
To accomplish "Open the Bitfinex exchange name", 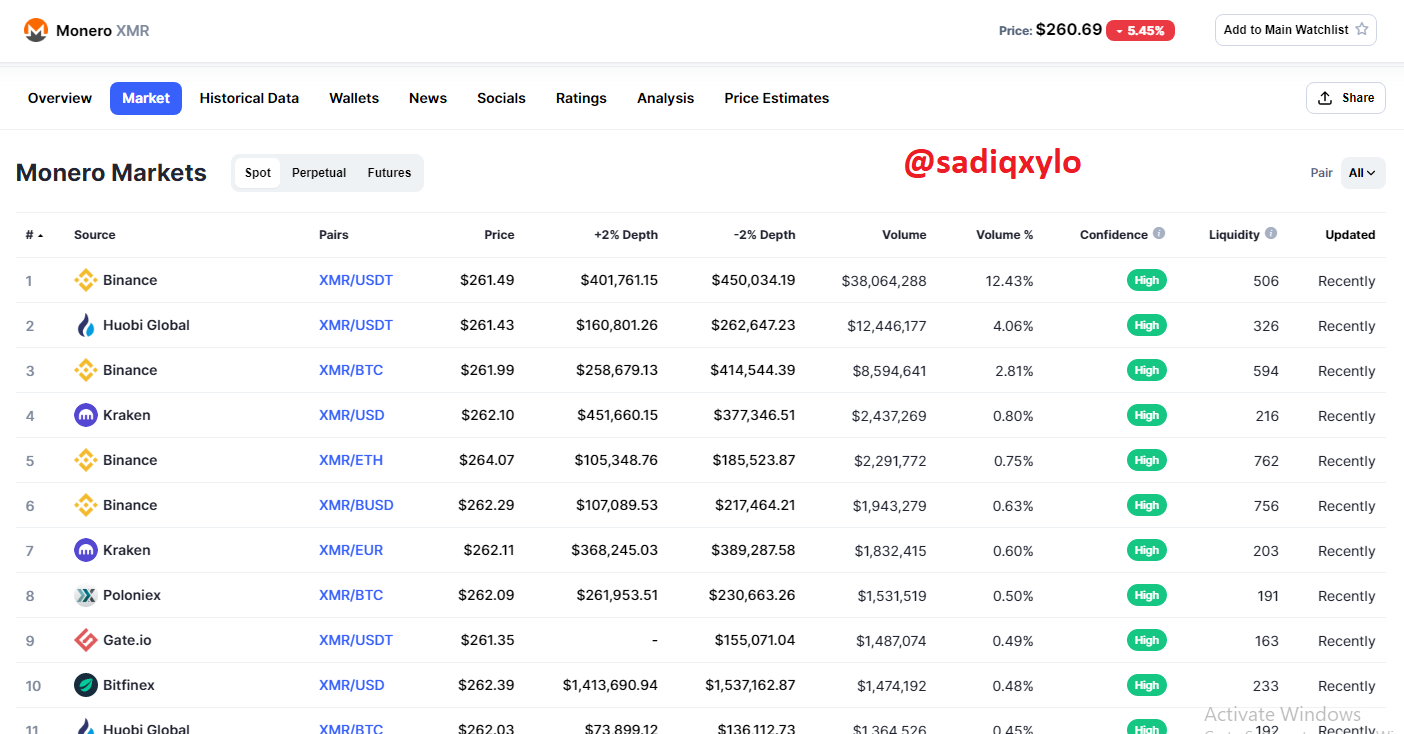I will tap(129, 685).
